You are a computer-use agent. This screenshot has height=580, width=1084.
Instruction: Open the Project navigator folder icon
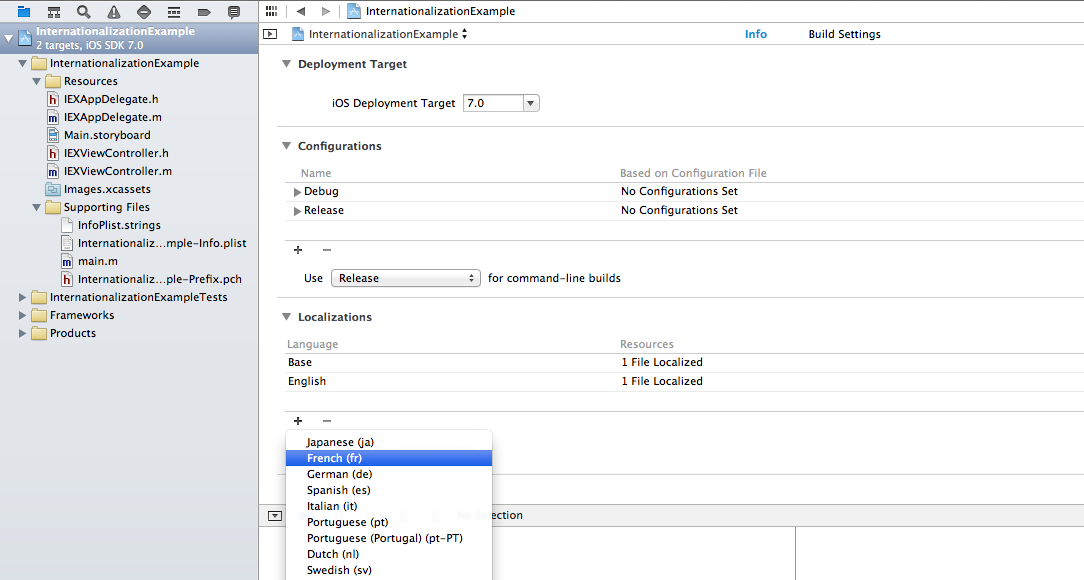click(24, 11)
